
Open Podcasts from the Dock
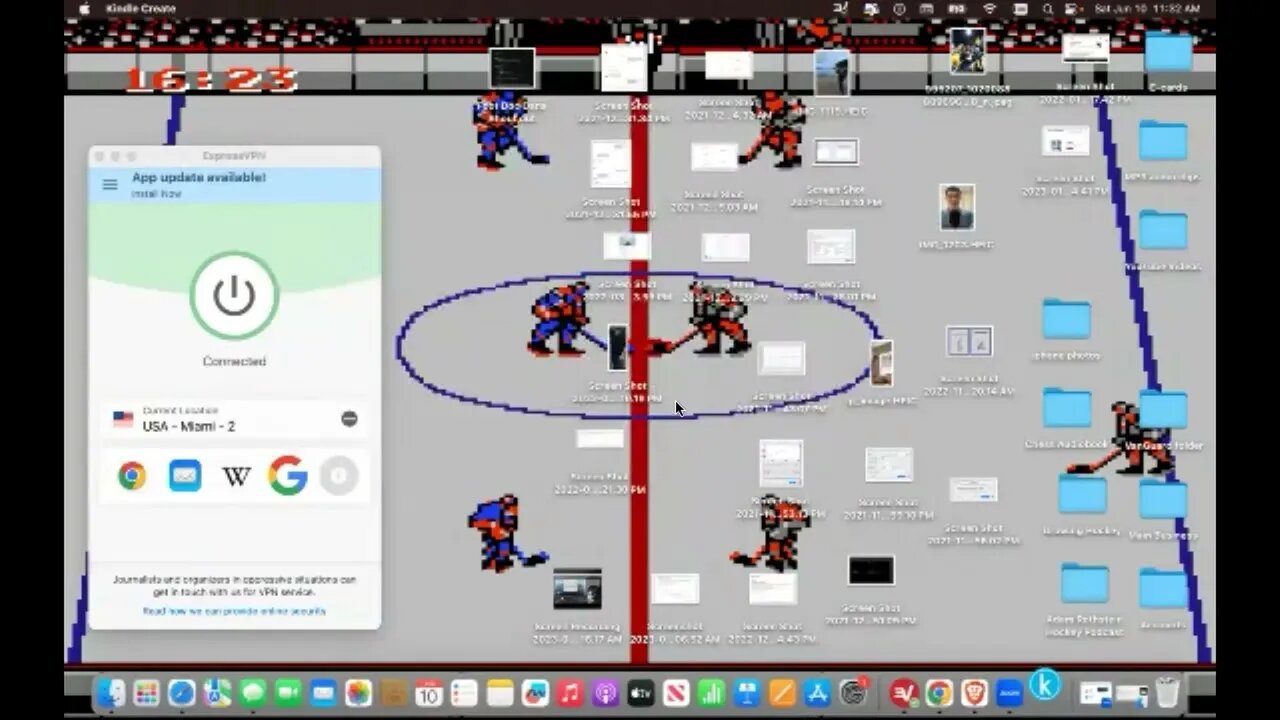(606, 693)
